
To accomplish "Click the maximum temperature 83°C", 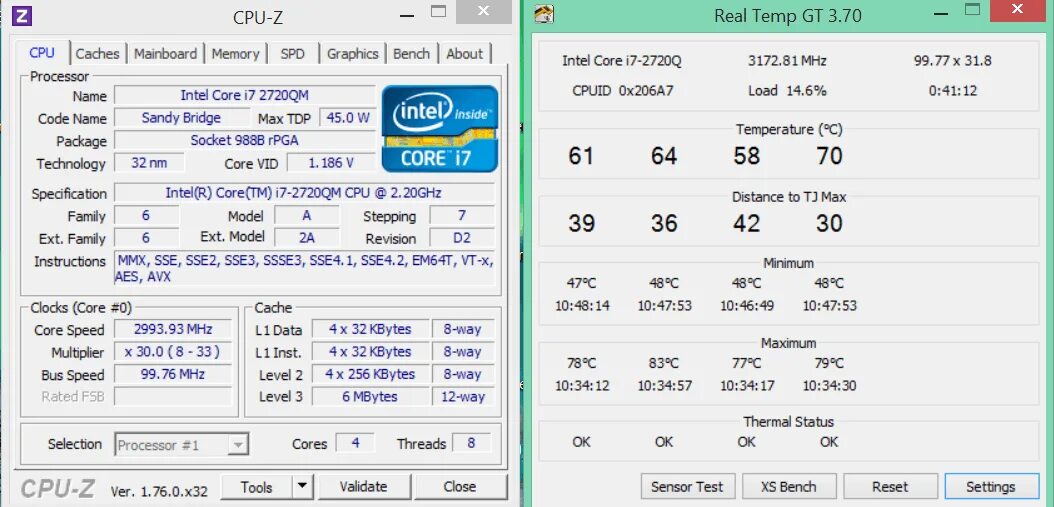I will pos(664,363).
